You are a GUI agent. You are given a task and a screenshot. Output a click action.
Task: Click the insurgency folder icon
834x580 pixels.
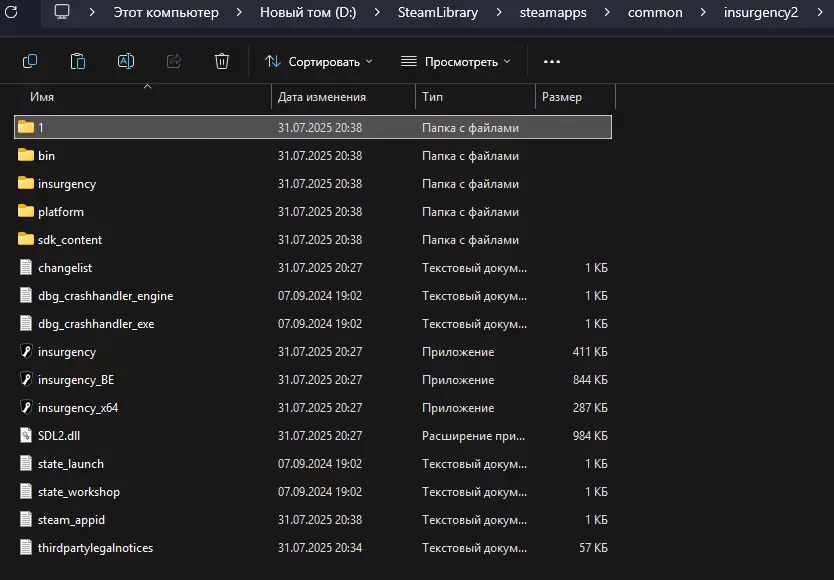pyautogui.click(x=26, y=184)
